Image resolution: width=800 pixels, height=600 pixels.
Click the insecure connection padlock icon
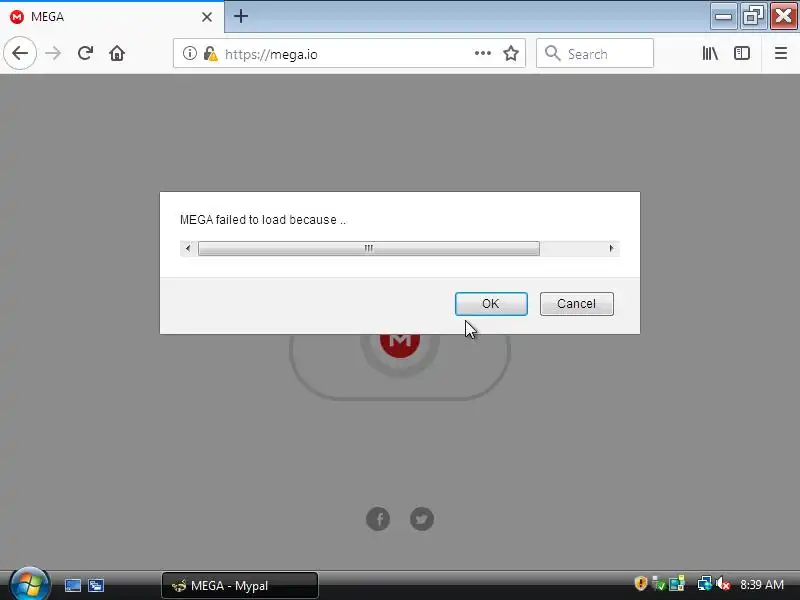210,54
